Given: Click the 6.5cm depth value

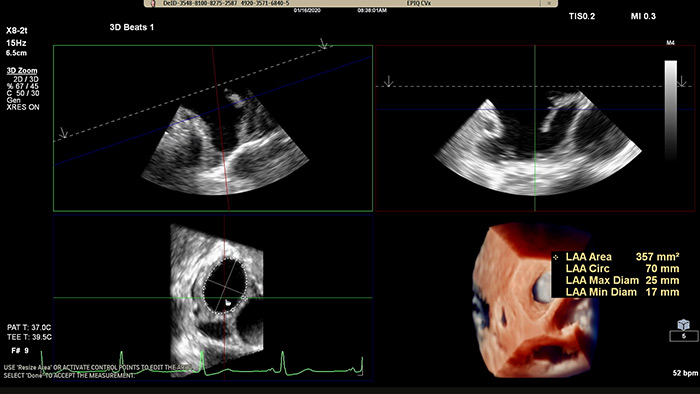Looking at the screenshot, I should [x=17, y=53].
